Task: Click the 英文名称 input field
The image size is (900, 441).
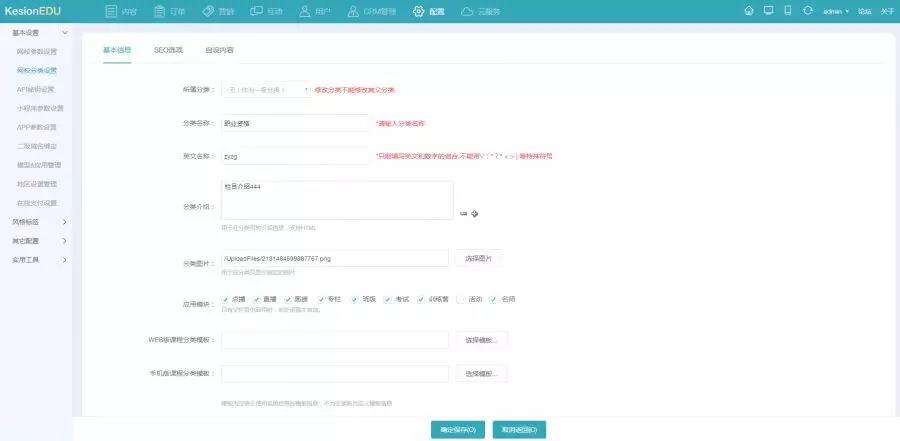Action: pos(296,156)
